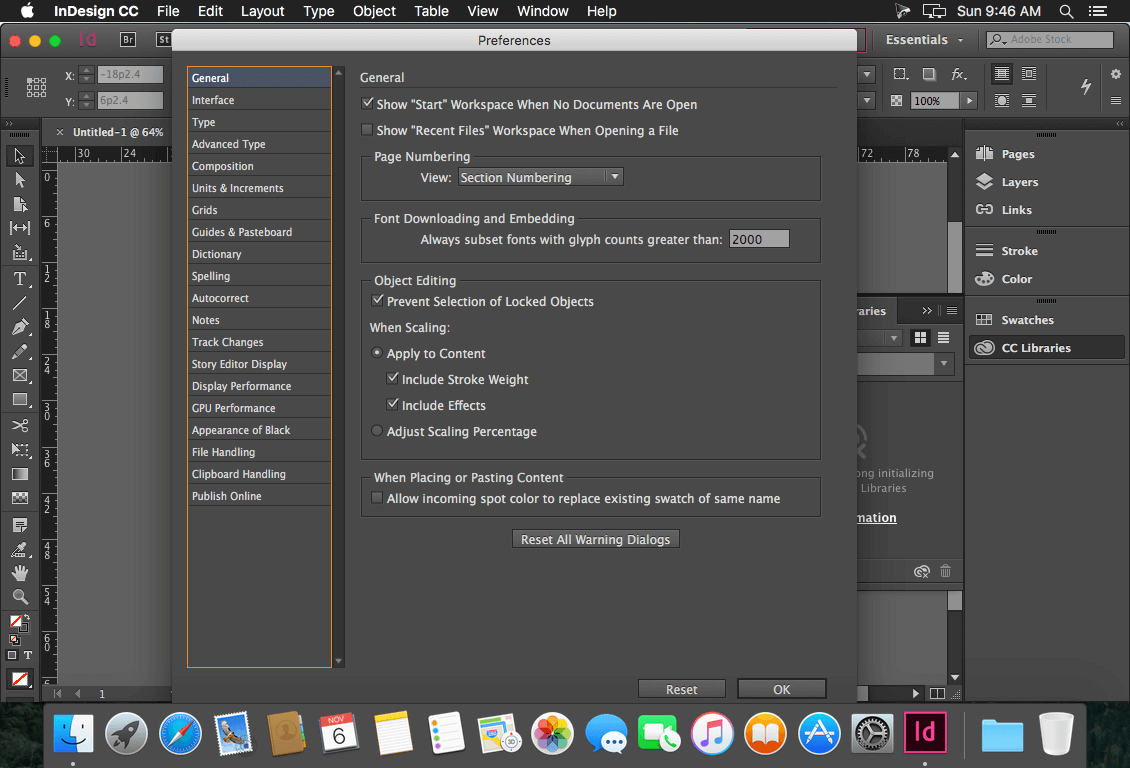1130x768 pixels.
Task: Uncheck Prevent Selection of Locked Objects
Action: pos(378,301)
